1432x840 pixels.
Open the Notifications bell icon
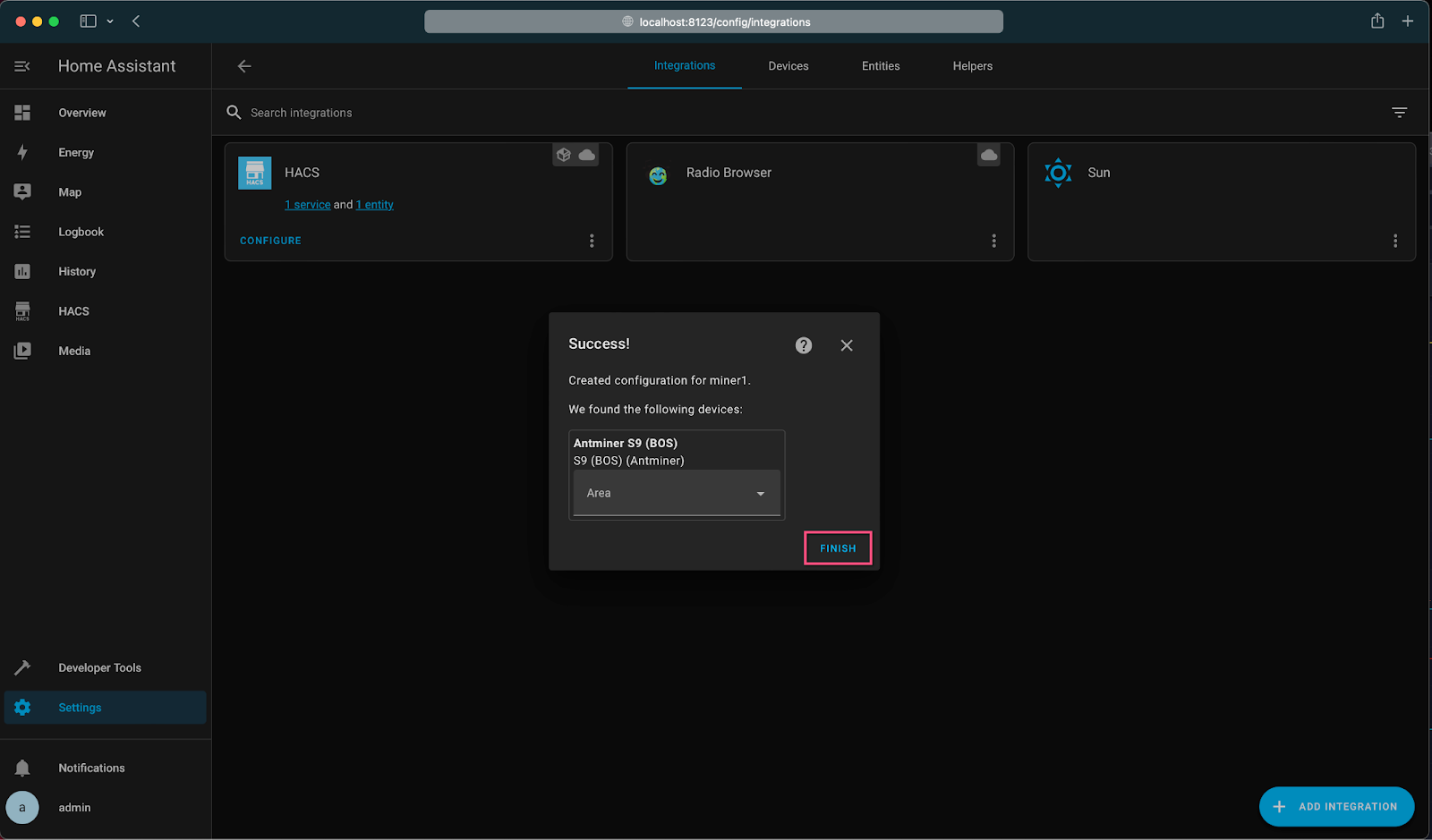click(22, 768)
